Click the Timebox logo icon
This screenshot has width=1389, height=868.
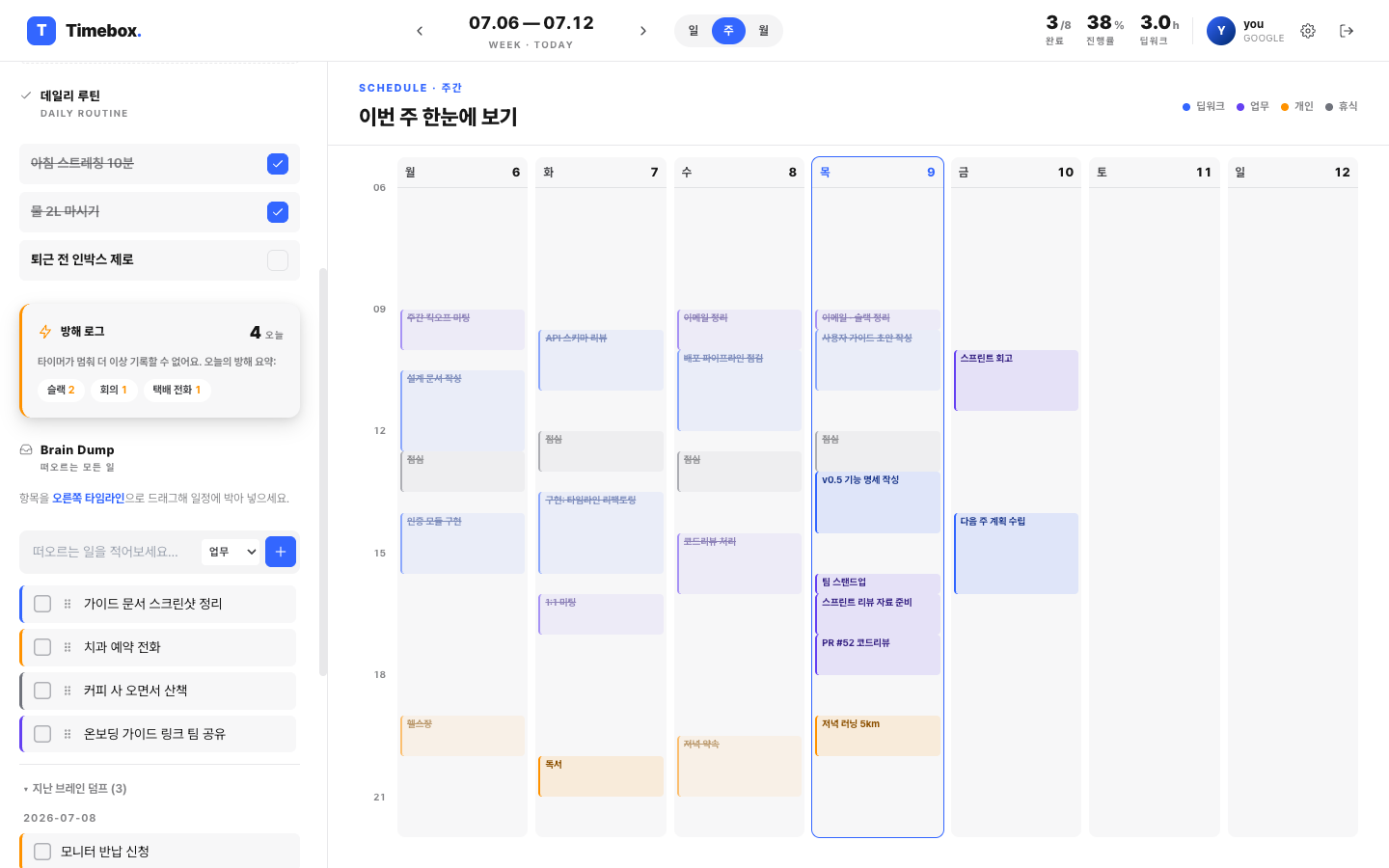coord(41,31)
